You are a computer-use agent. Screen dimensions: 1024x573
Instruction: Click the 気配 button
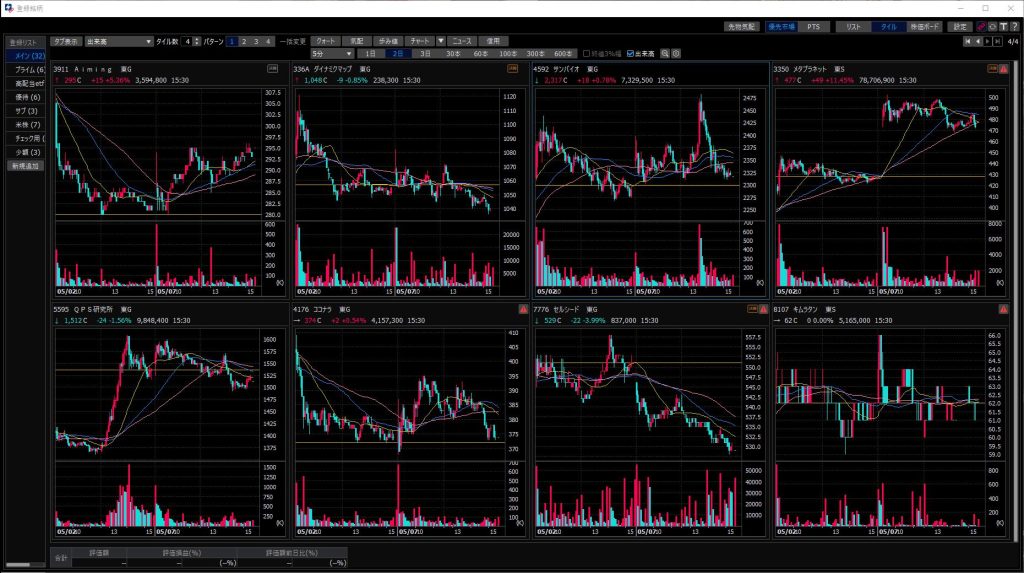point(357,41)
